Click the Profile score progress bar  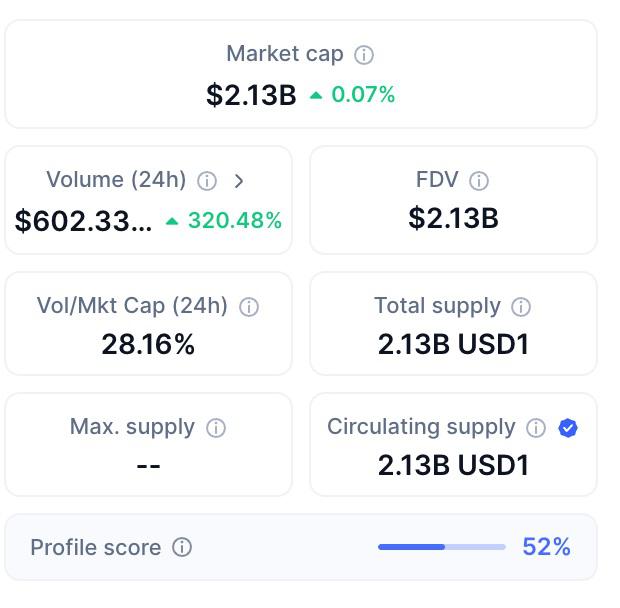tap(442, 547)
